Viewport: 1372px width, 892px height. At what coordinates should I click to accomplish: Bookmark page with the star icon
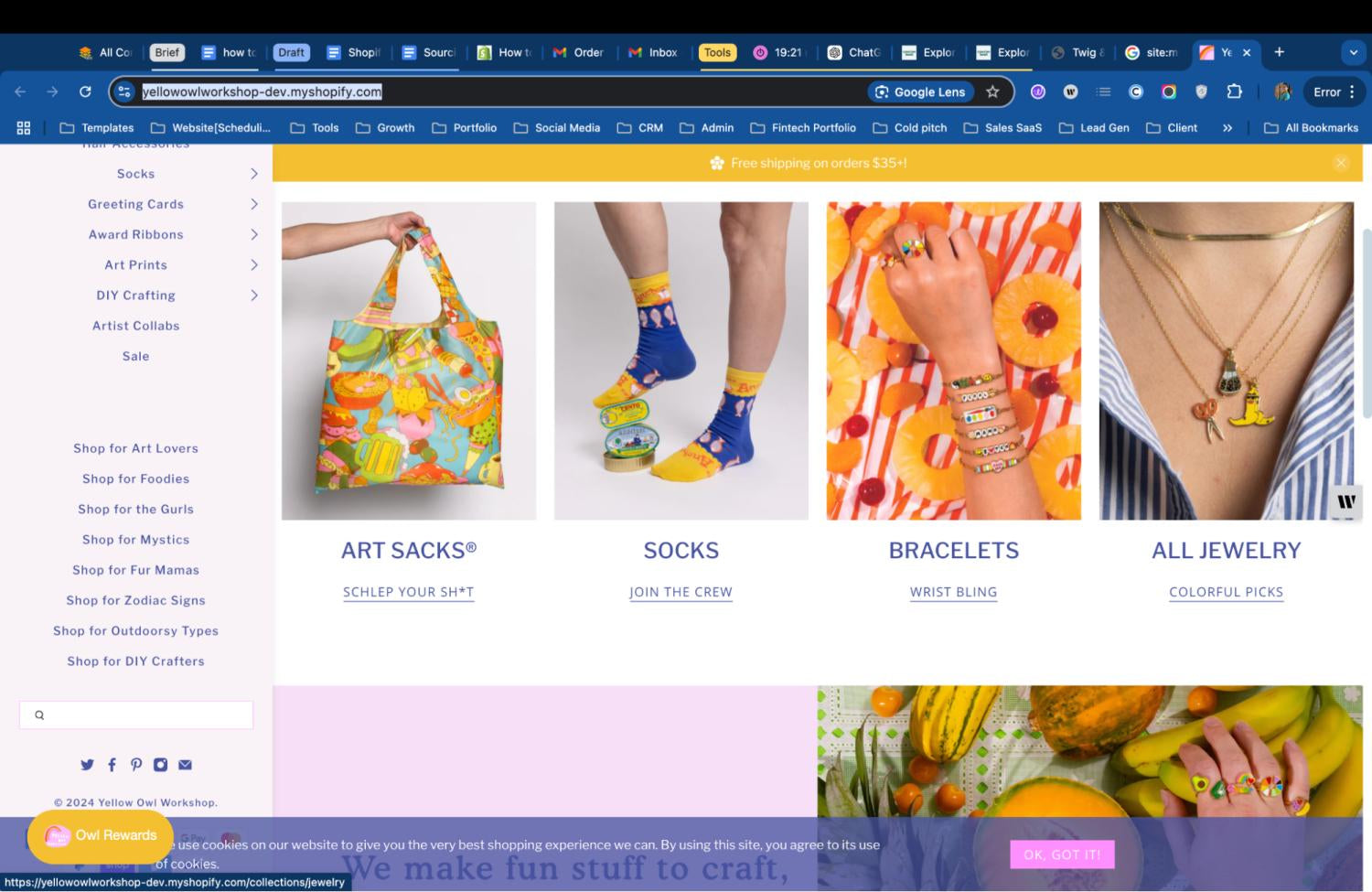tap(992, 91)
